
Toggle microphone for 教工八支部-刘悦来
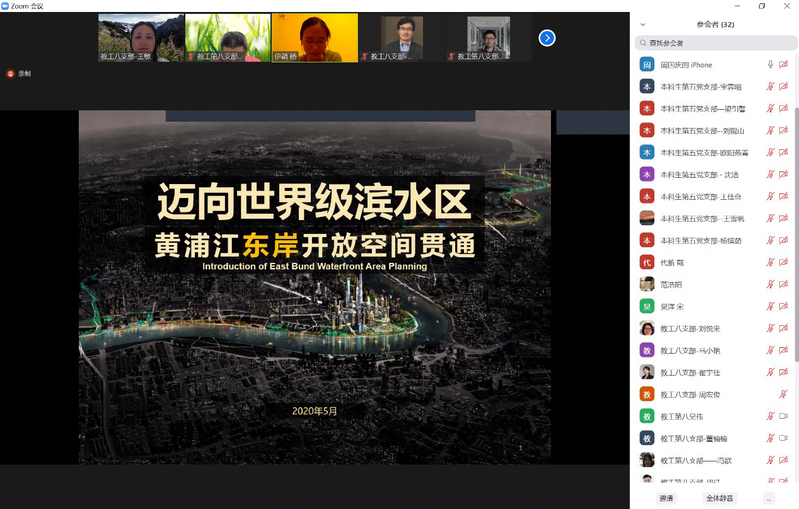770,328
